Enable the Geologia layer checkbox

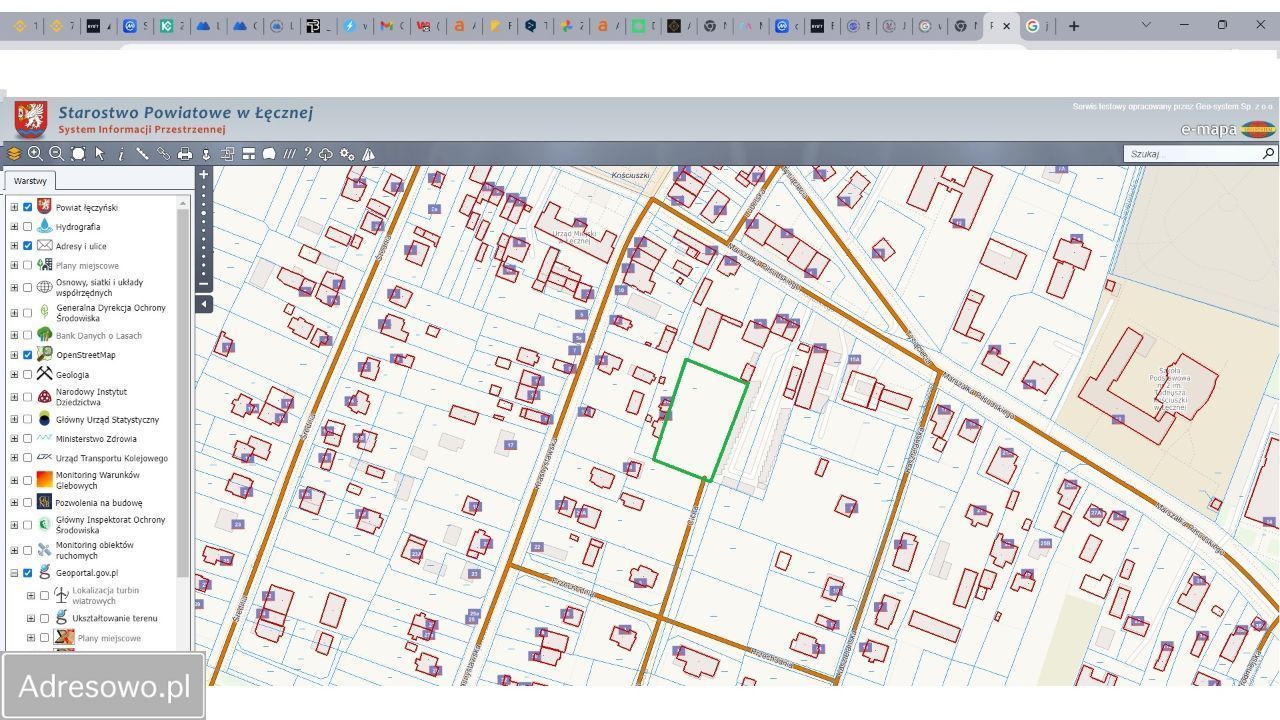[x=28, y=375]
